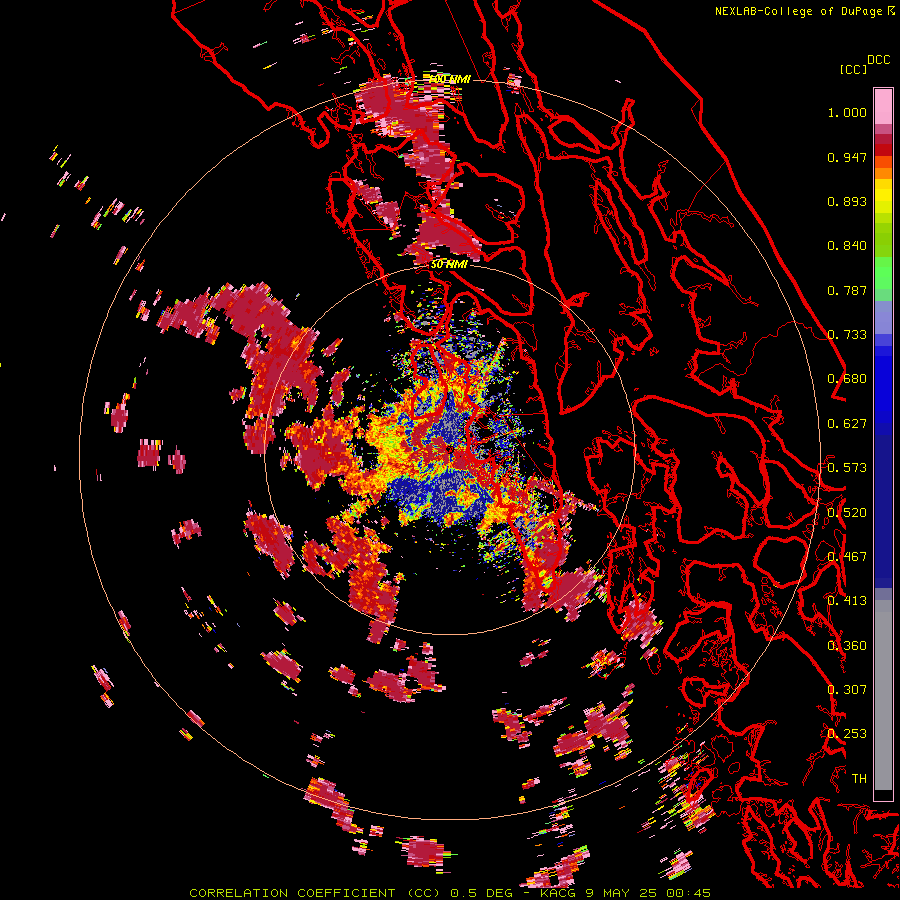The height and width of the screenshot is (900, 900).
Task: Pick the dark navy segment of the color bar
Action: [x=883, y=511]
